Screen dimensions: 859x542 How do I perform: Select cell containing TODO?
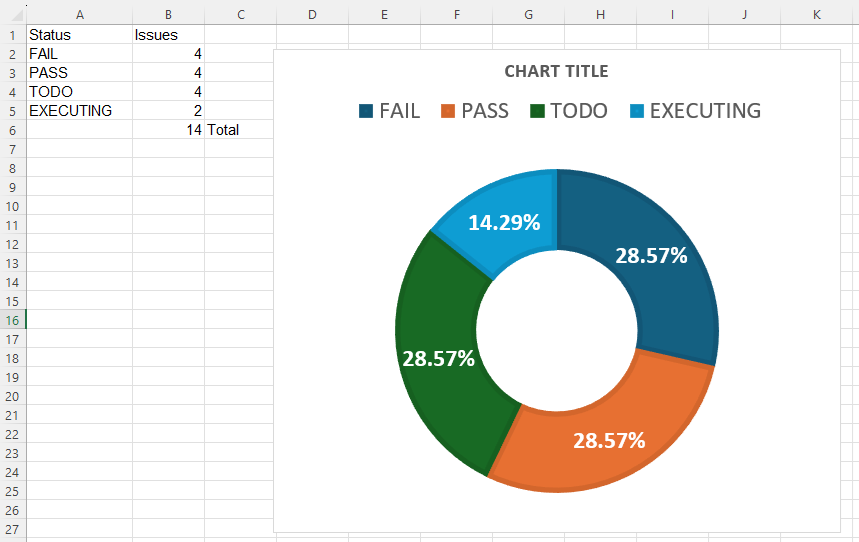pyautogui.click(x=79, y=92)
